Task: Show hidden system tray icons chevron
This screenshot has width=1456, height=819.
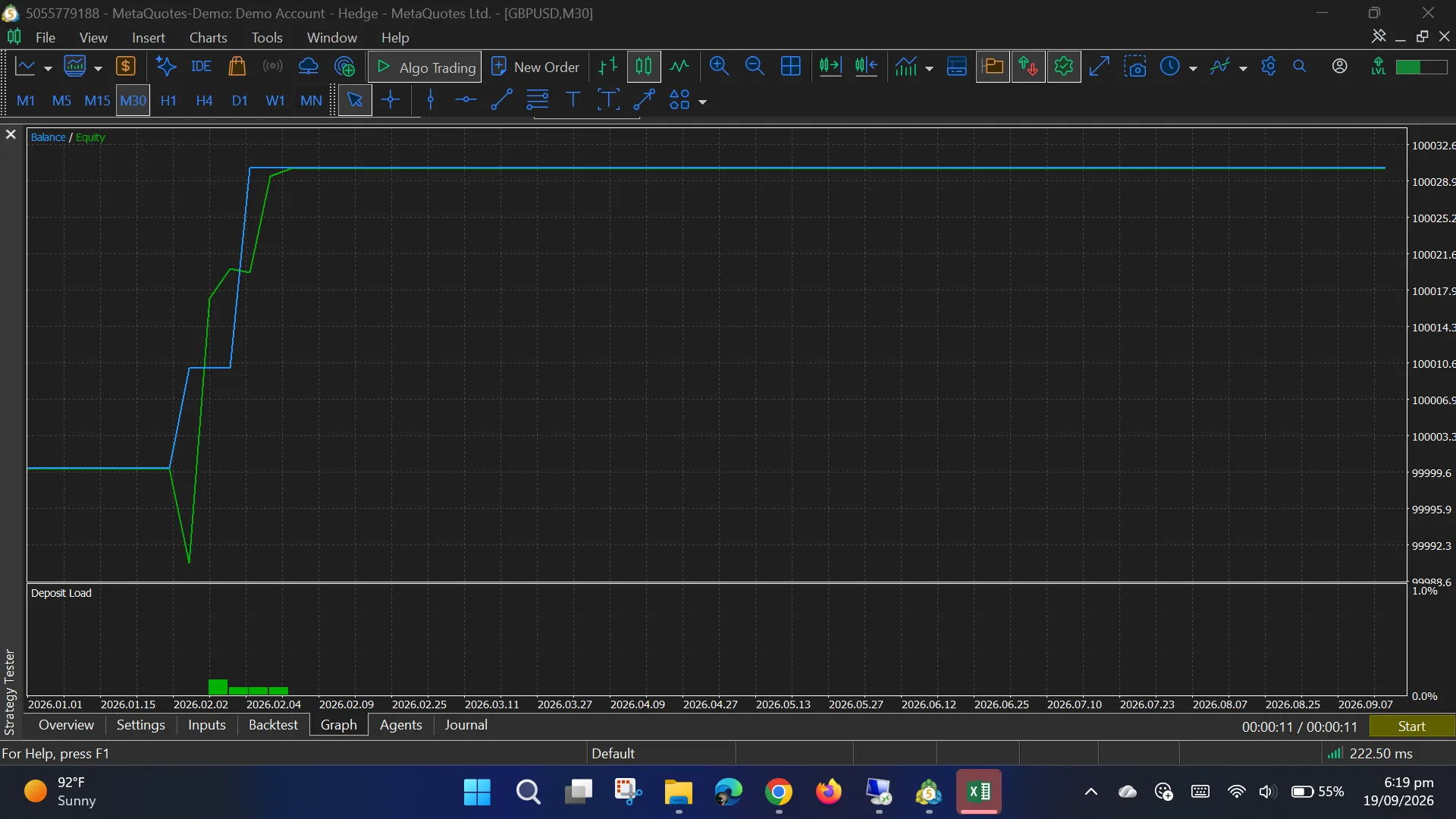Action: pos(1090,792)
